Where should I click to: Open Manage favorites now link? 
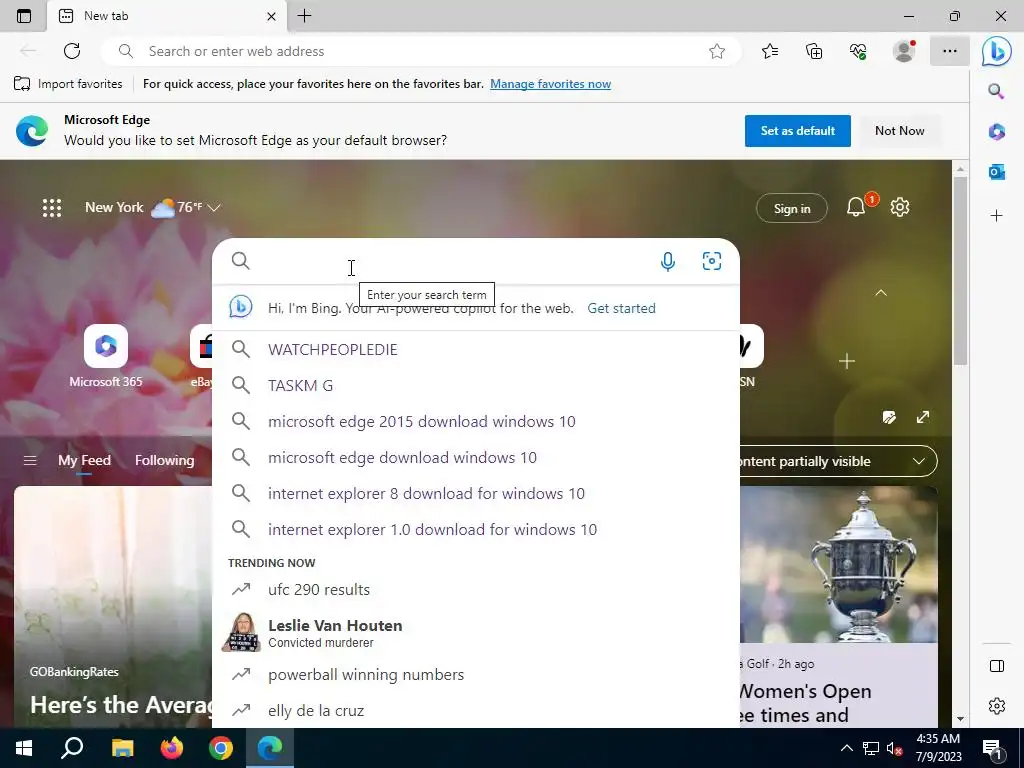coord(551,84)
